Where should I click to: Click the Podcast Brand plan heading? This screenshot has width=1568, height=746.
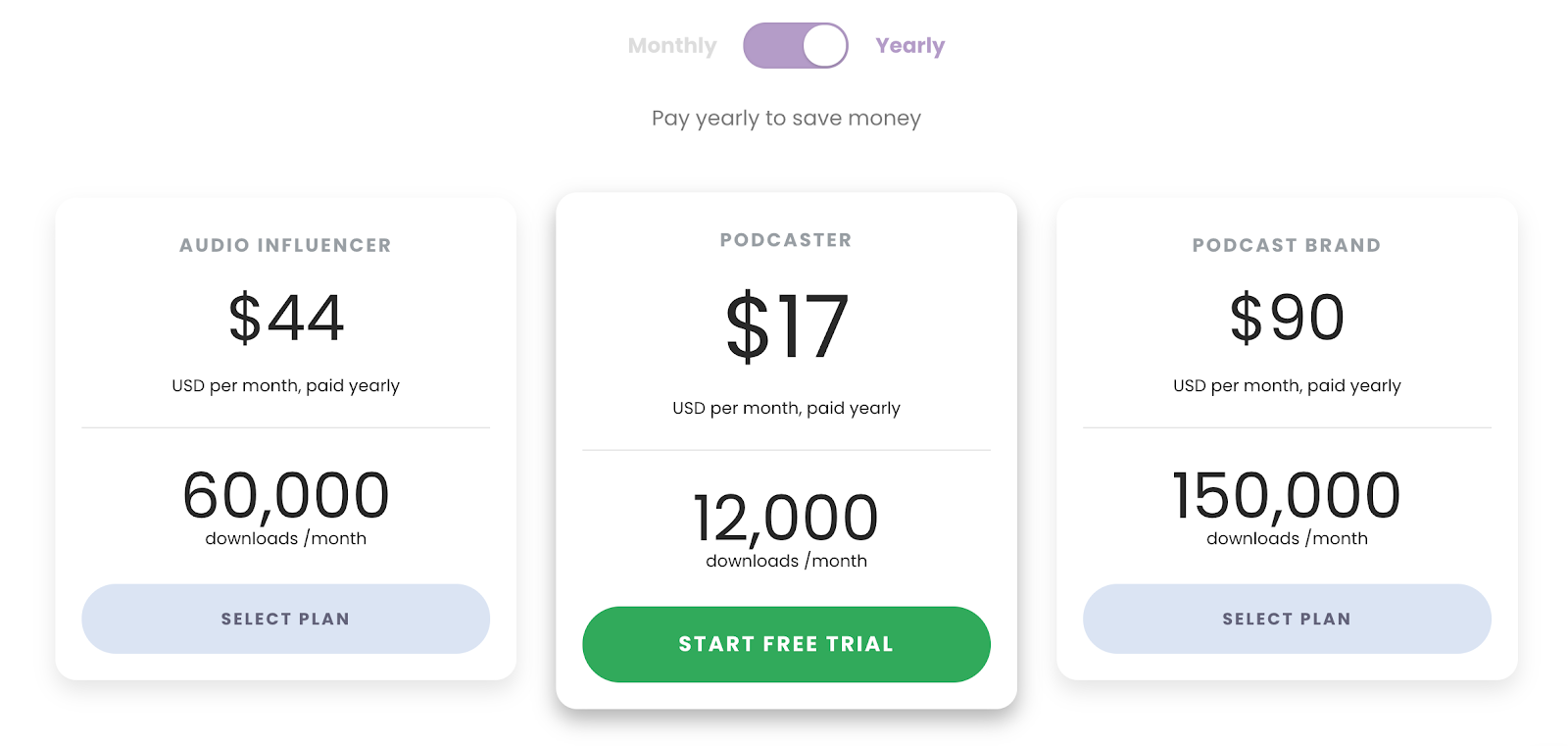pyautogui.click(x=1286, y=245)
